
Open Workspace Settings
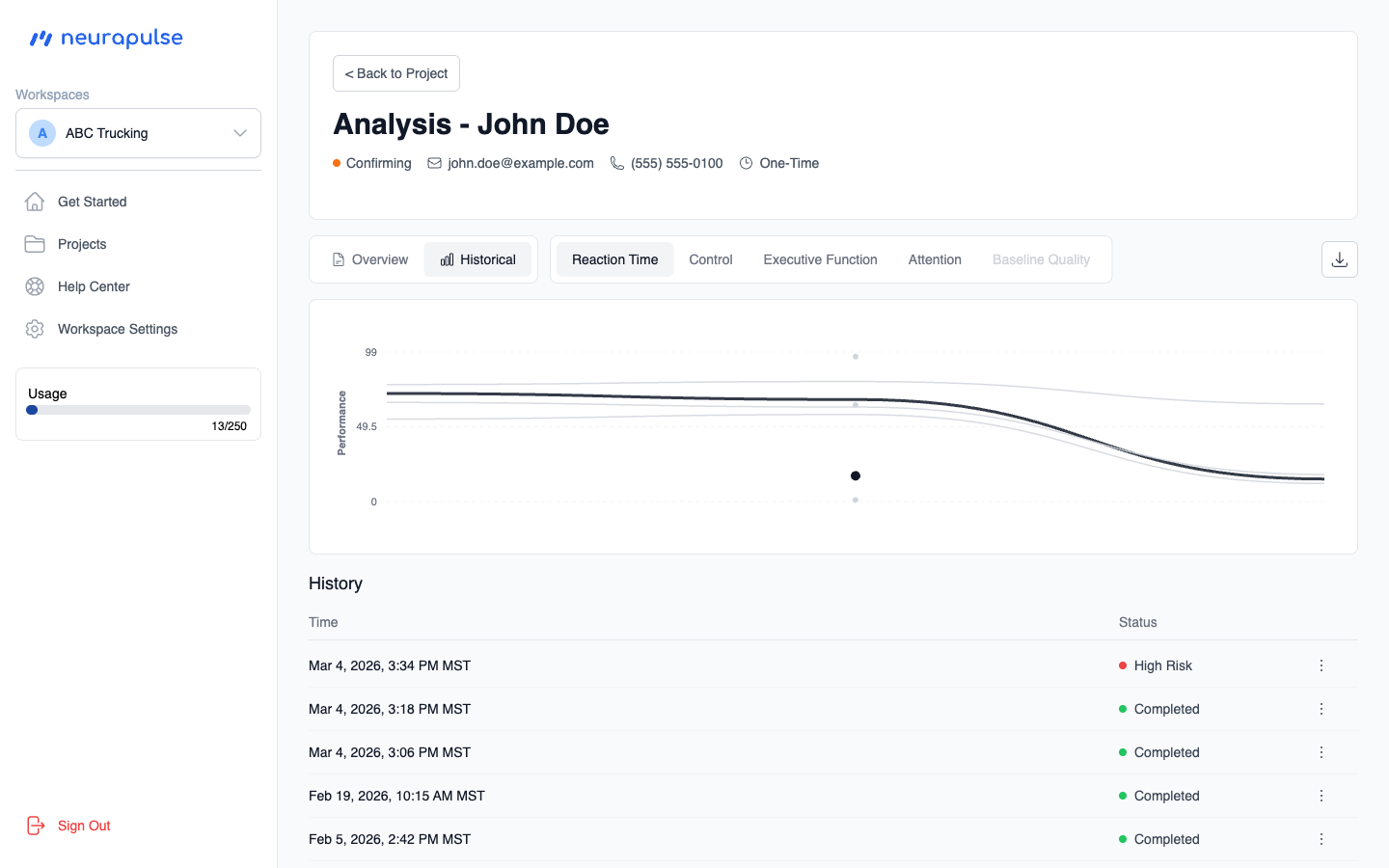point(117,329)
